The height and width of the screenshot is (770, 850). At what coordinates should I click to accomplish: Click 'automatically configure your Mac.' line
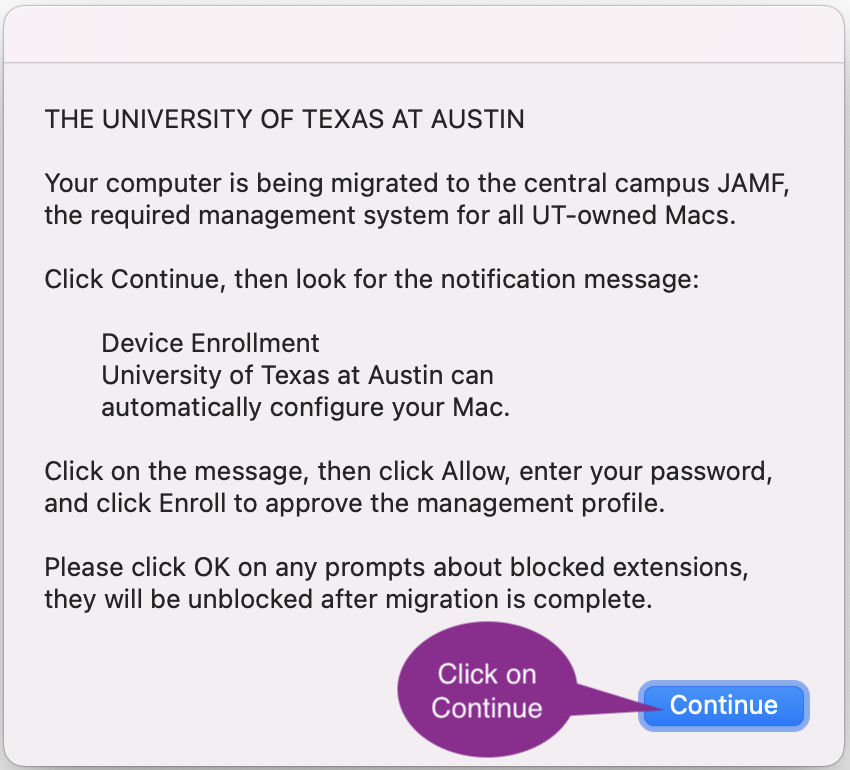coord(305,408)
